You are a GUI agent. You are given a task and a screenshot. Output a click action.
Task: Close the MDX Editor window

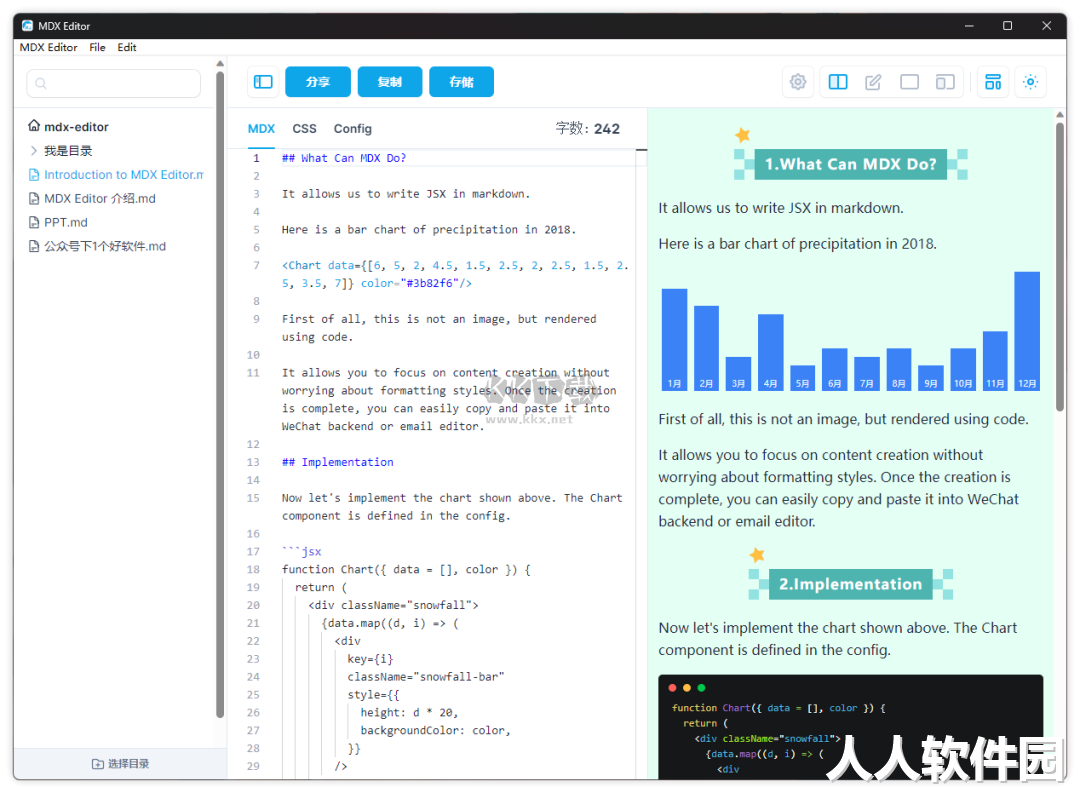point(1046,25)
